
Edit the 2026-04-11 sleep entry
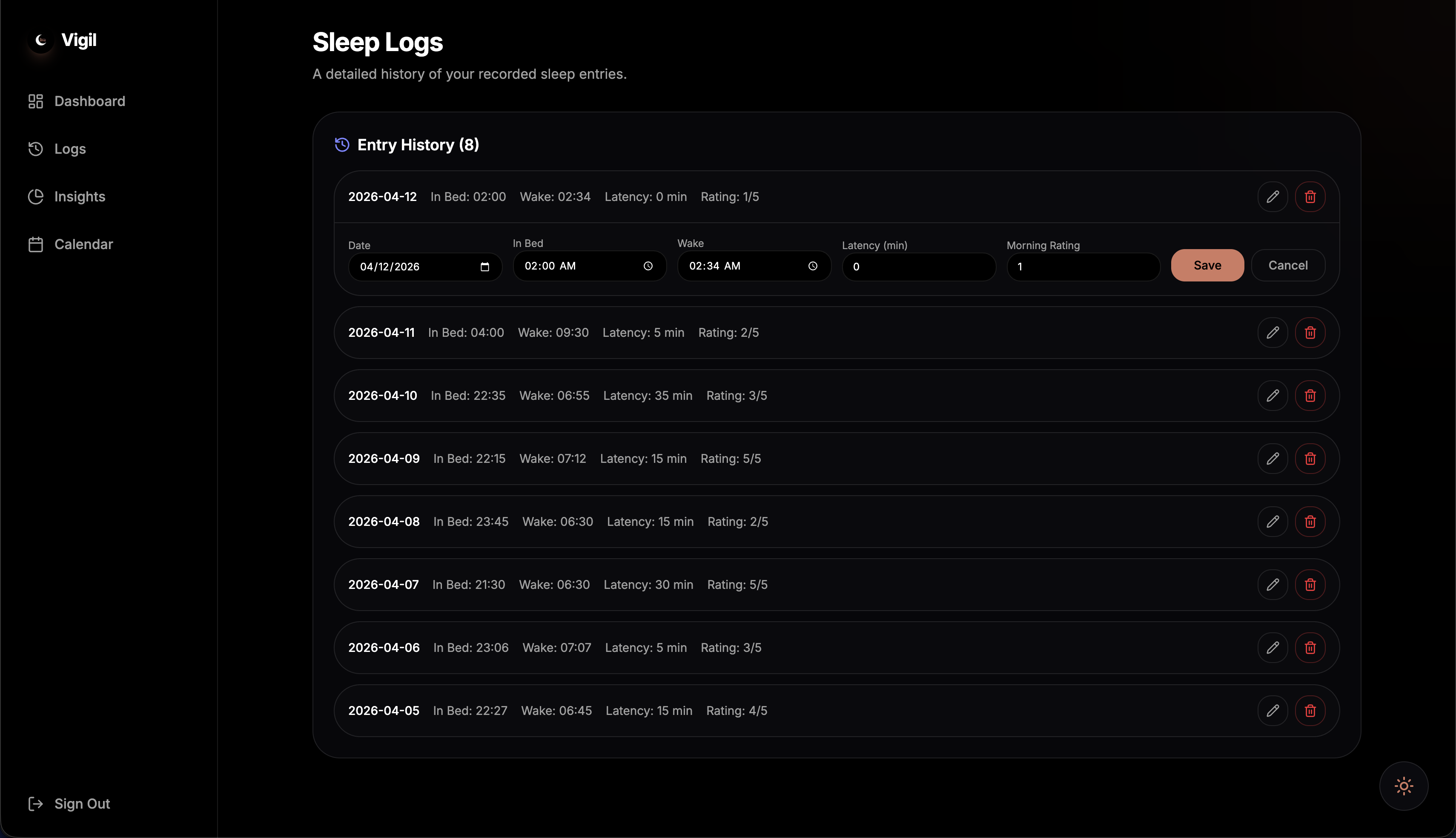click(x=1273, y=333)
